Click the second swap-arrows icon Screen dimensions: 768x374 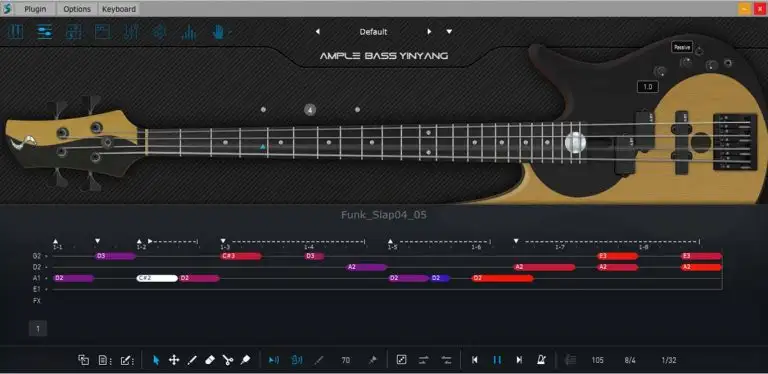446,360
